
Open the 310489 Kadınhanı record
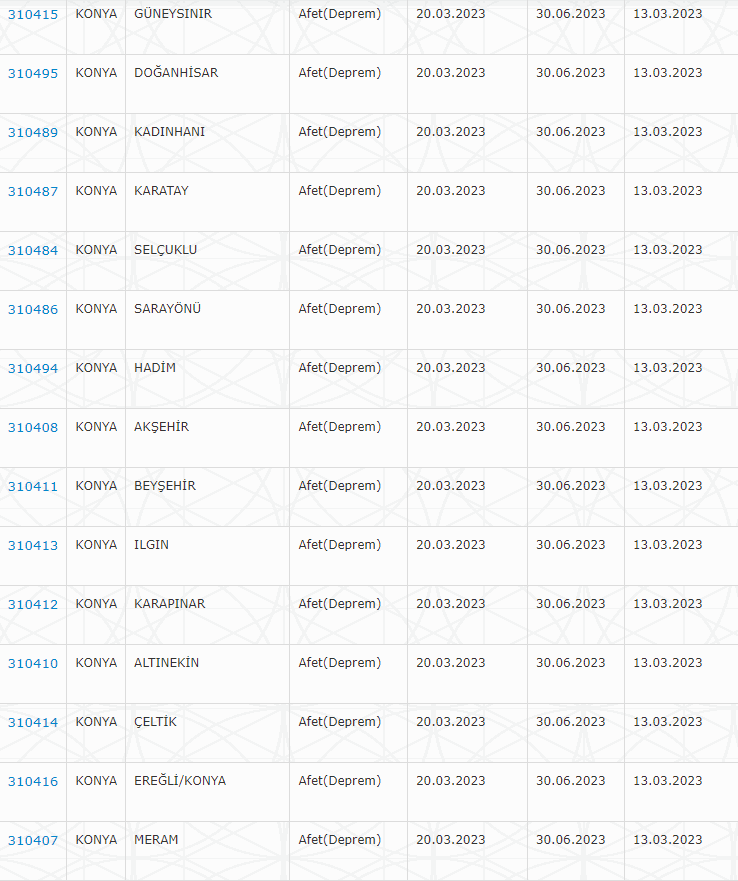tap(33, 133)
